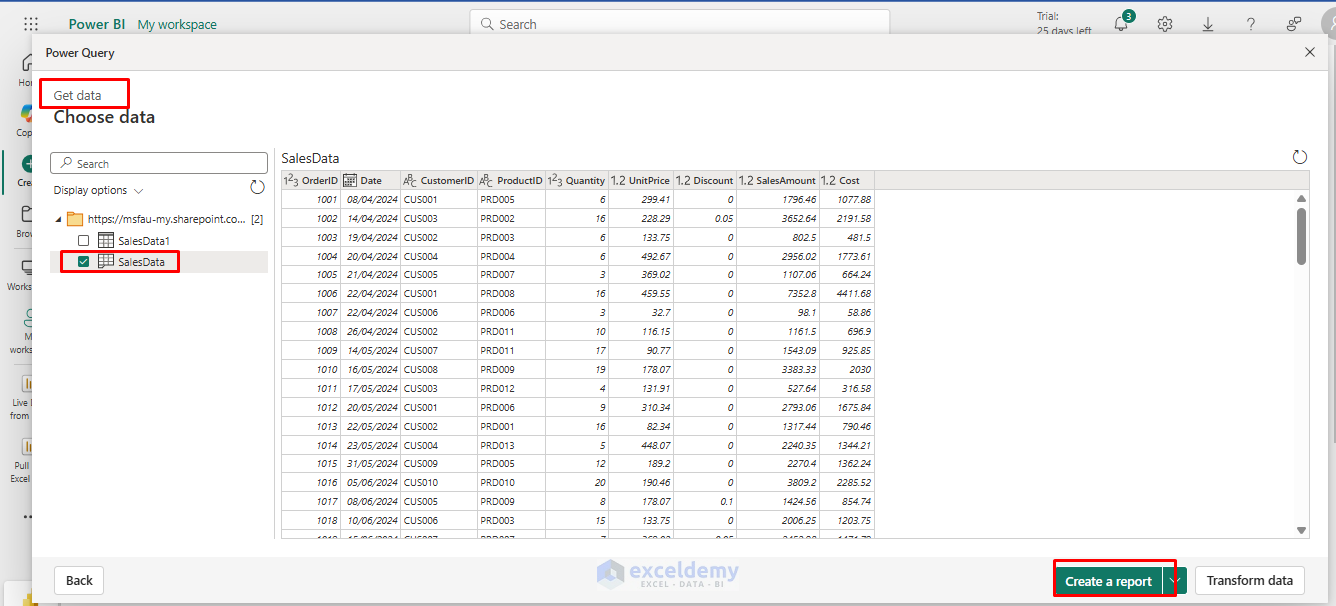
Task: Open Power BI settings gear
Action: 1164,23
